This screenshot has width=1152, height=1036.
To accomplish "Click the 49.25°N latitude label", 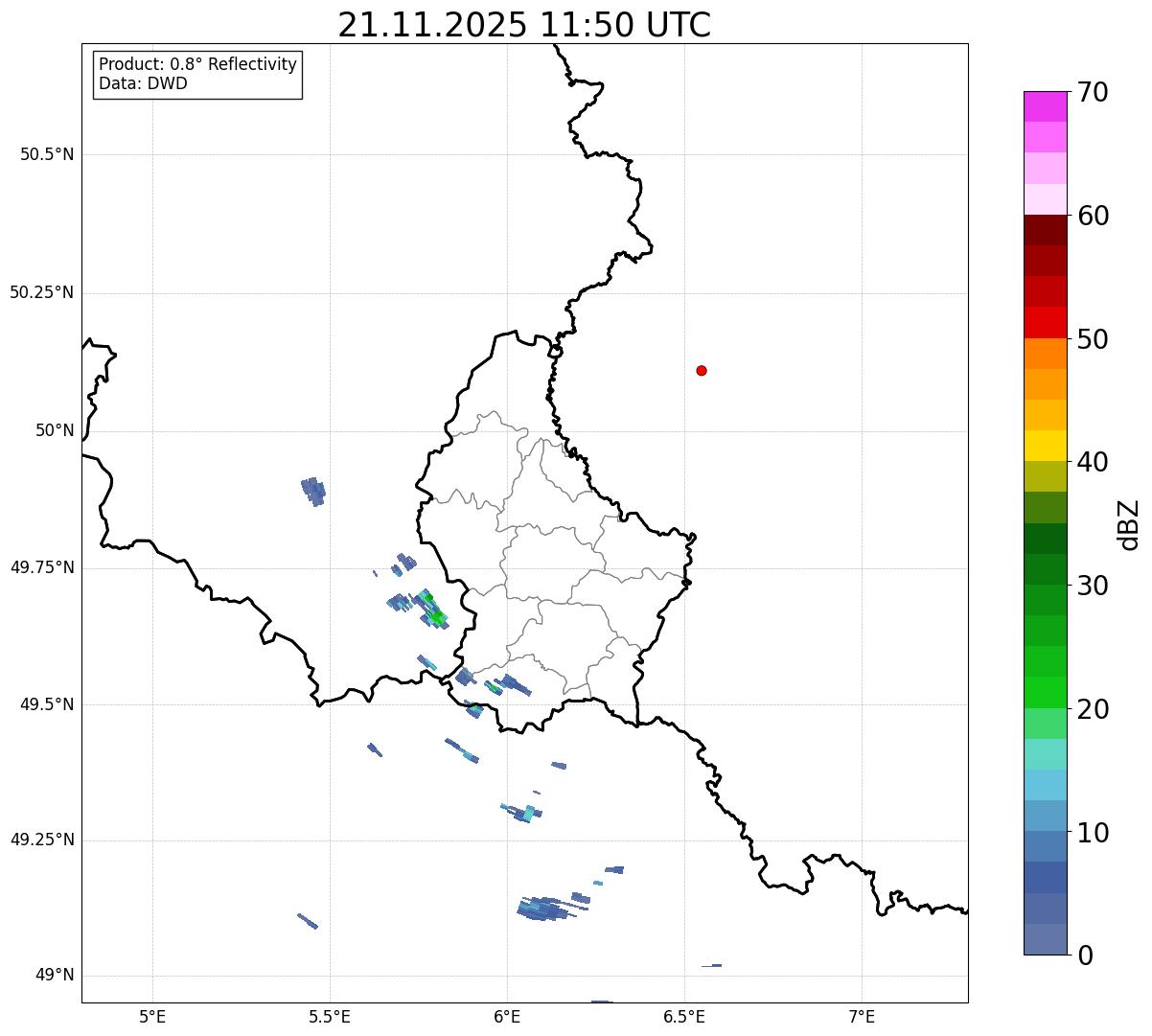I will [x=42, y=840].
